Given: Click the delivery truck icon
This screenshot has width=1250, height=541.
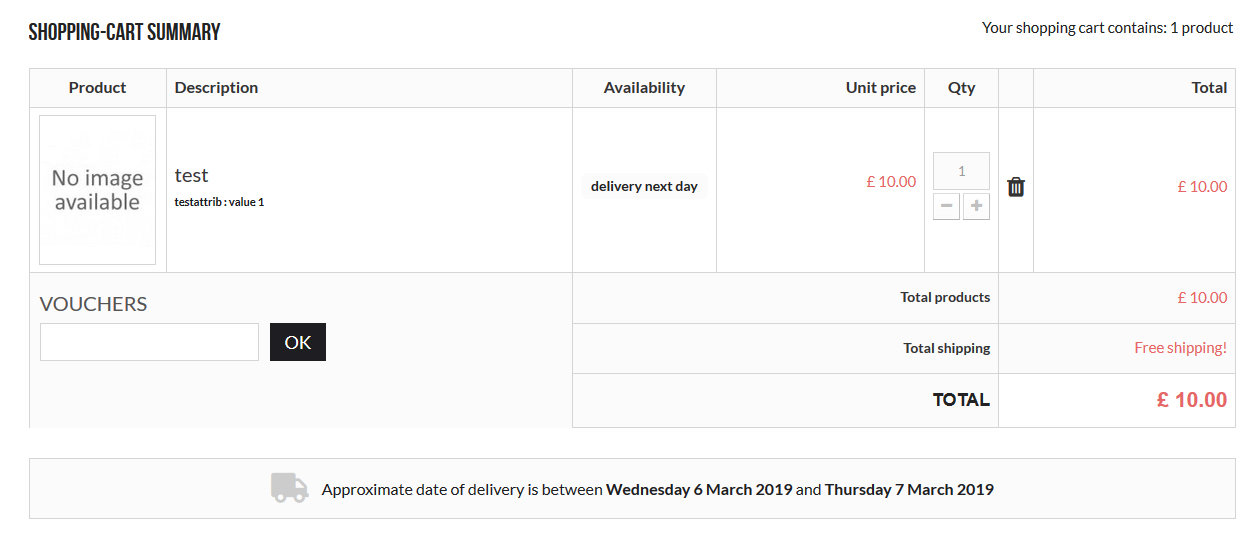Looking at the screenshot, I should [289, 488].
